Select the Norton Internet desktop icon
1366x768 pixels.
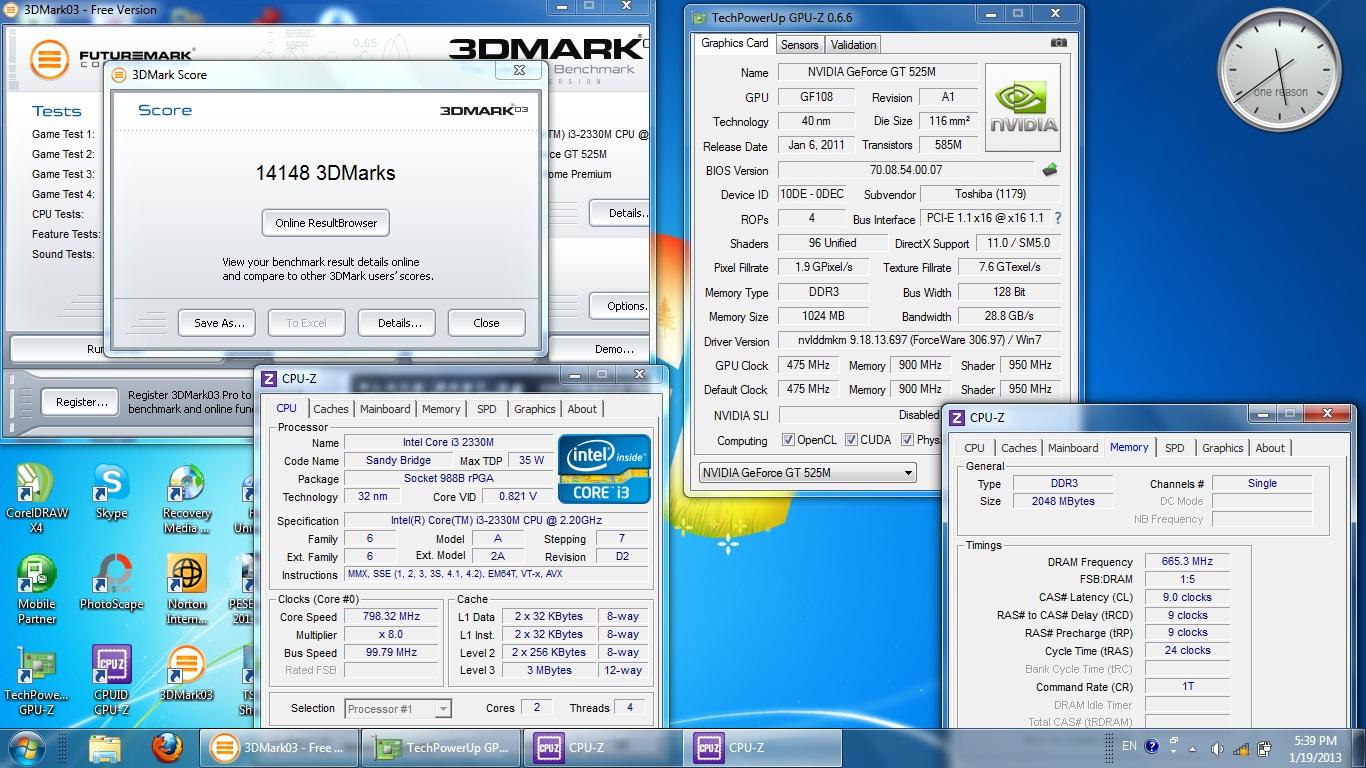click(x=187, y=589)
